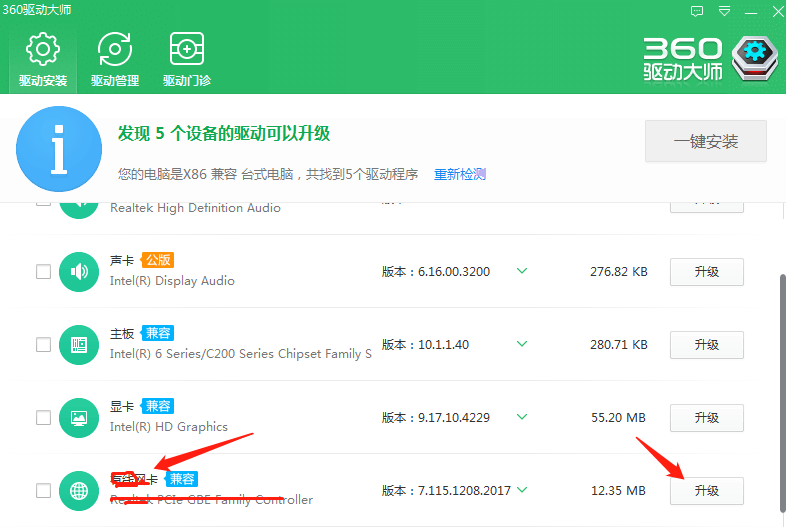Check the Intel 6 Series Chipset checkbox
Viewport: 786px width, 527px height.
pos(44,345)
